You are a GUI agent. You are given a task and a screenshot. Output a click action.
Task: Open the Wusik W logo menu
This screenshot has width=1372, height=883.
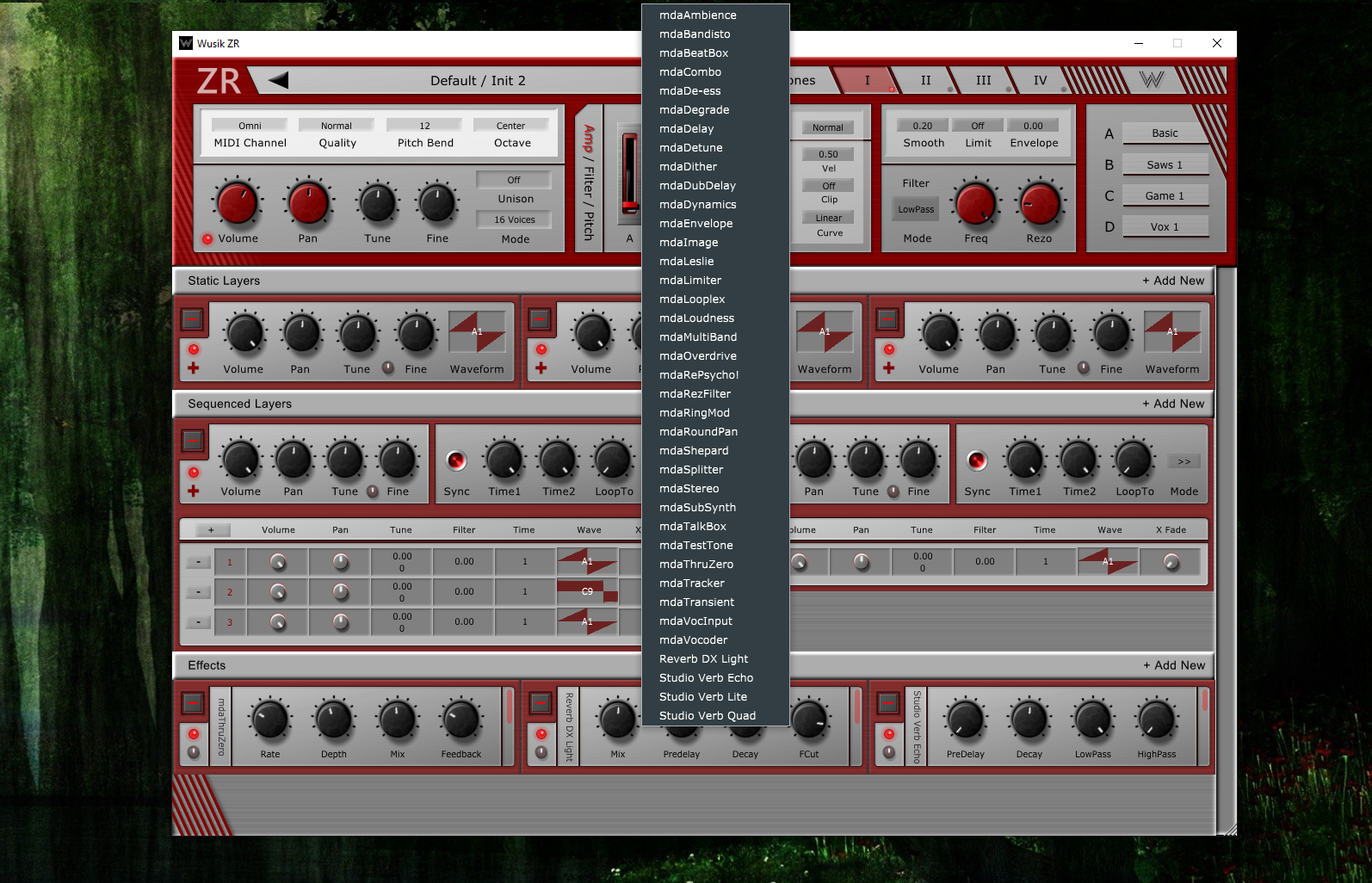coord(1152,80)
